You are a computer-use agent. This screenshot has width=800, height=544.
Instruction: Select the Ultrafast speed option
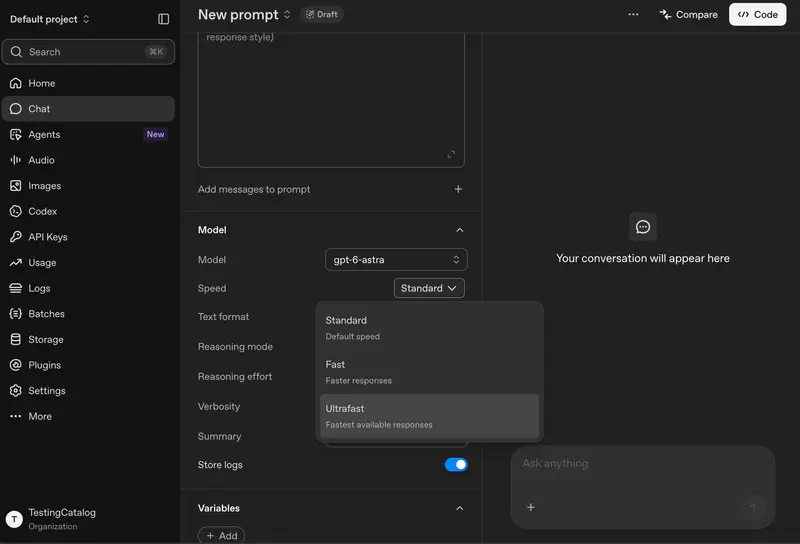point(429,416)
